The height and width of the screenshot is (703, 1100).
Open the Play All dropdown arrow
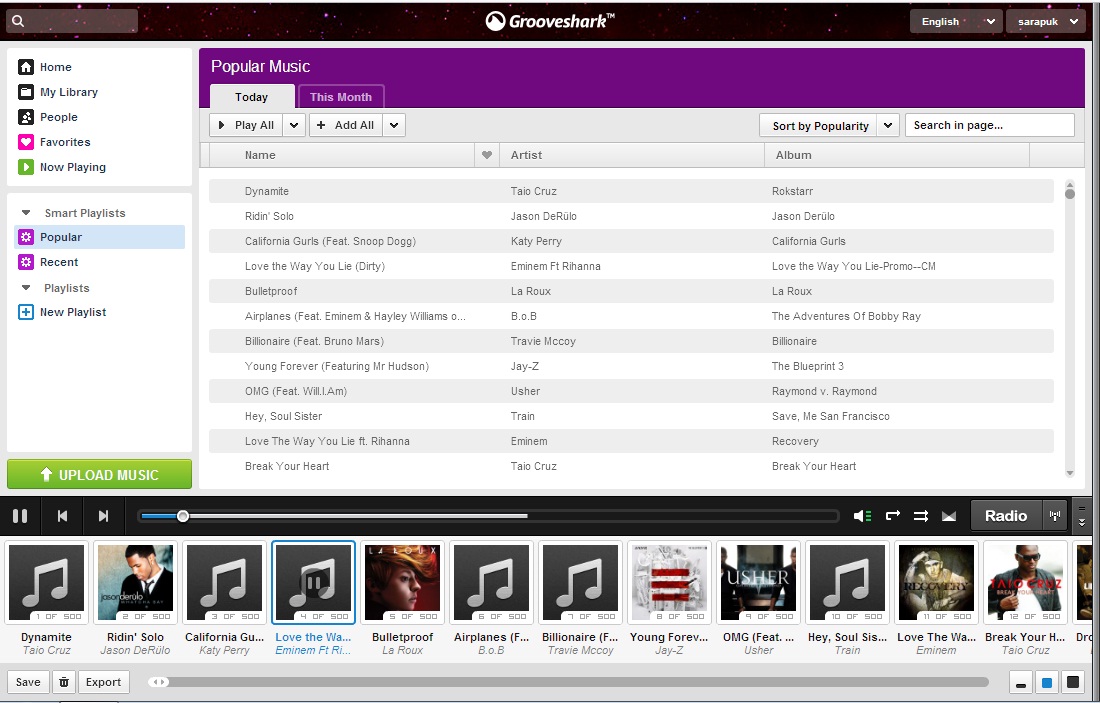(294, 125)
